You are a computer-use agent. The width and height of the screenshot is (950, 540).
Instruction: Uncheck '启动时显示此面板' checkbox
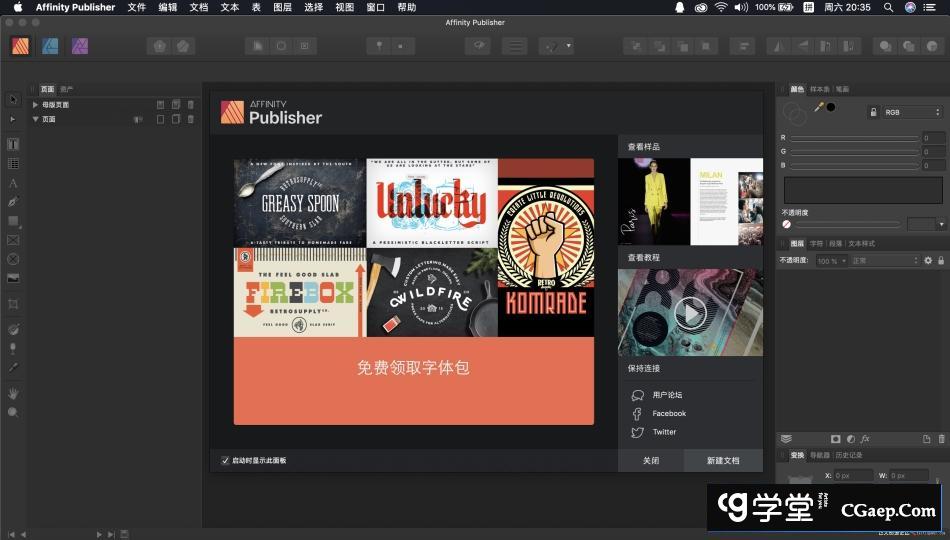tap(225, 460)
